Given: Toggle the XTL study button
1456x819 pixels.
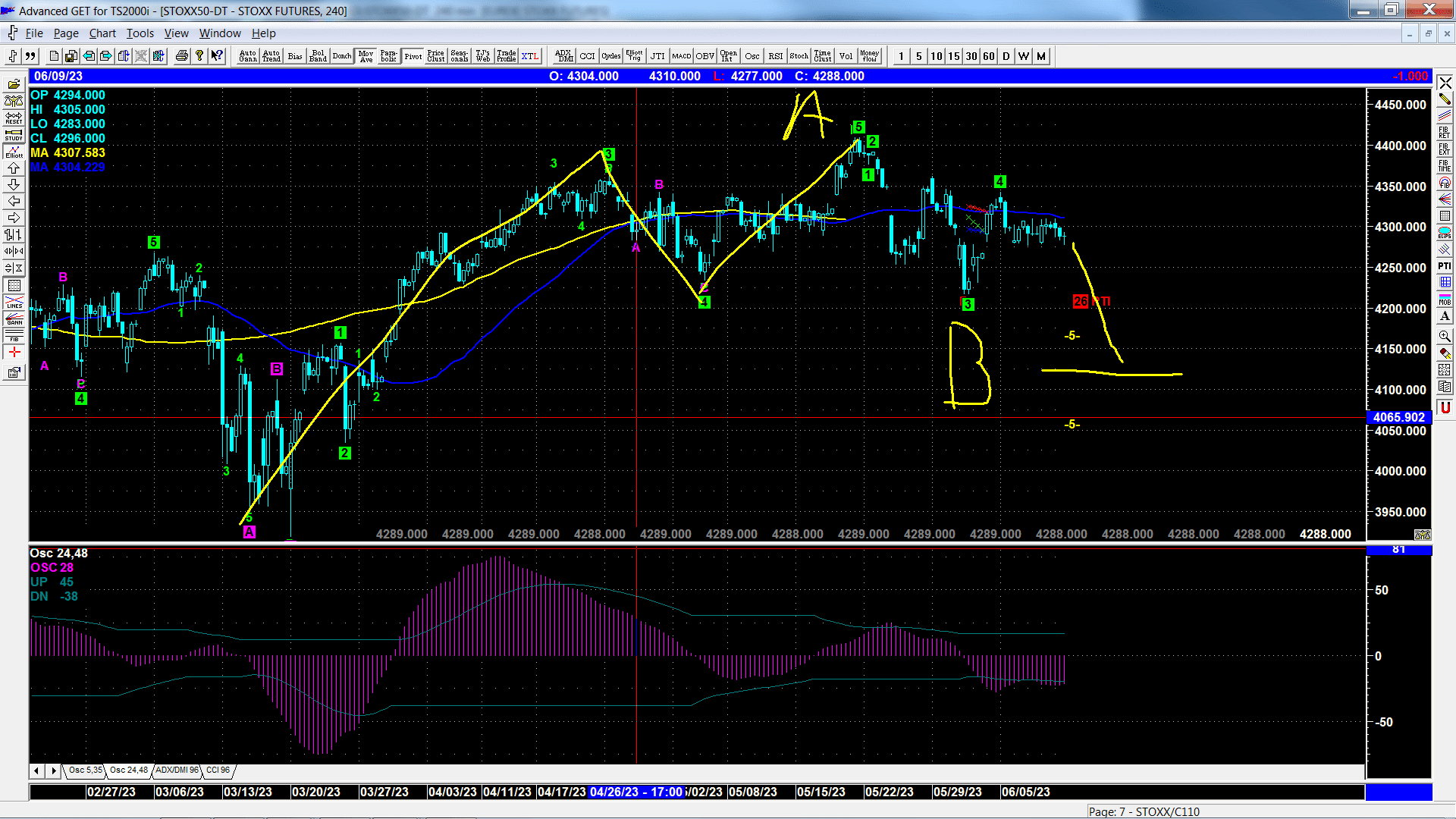Looking at the screenshot, I should tap(530, 56).
